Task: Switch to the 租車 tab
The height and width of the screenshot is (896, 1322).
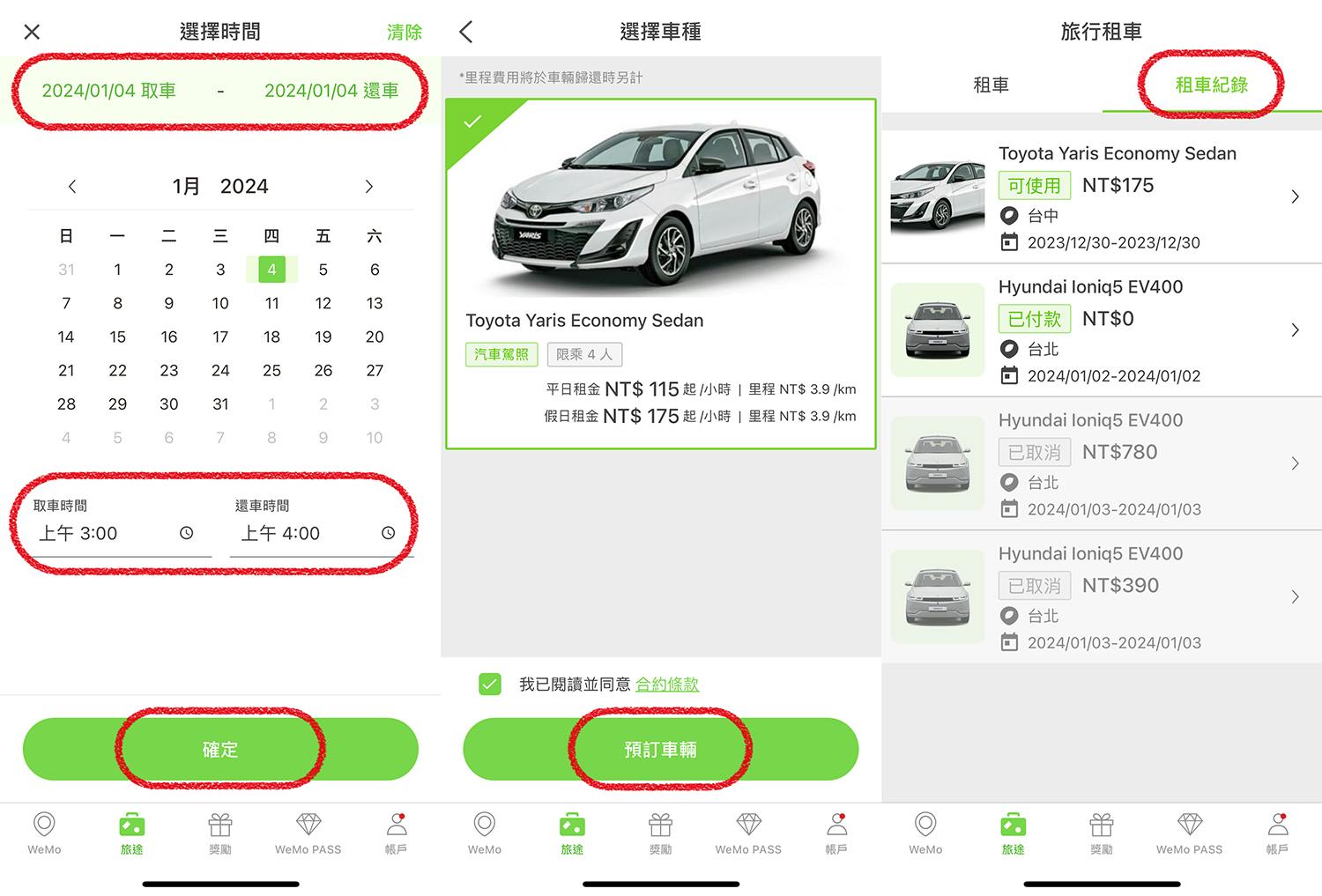Action: tap(991, 85)
